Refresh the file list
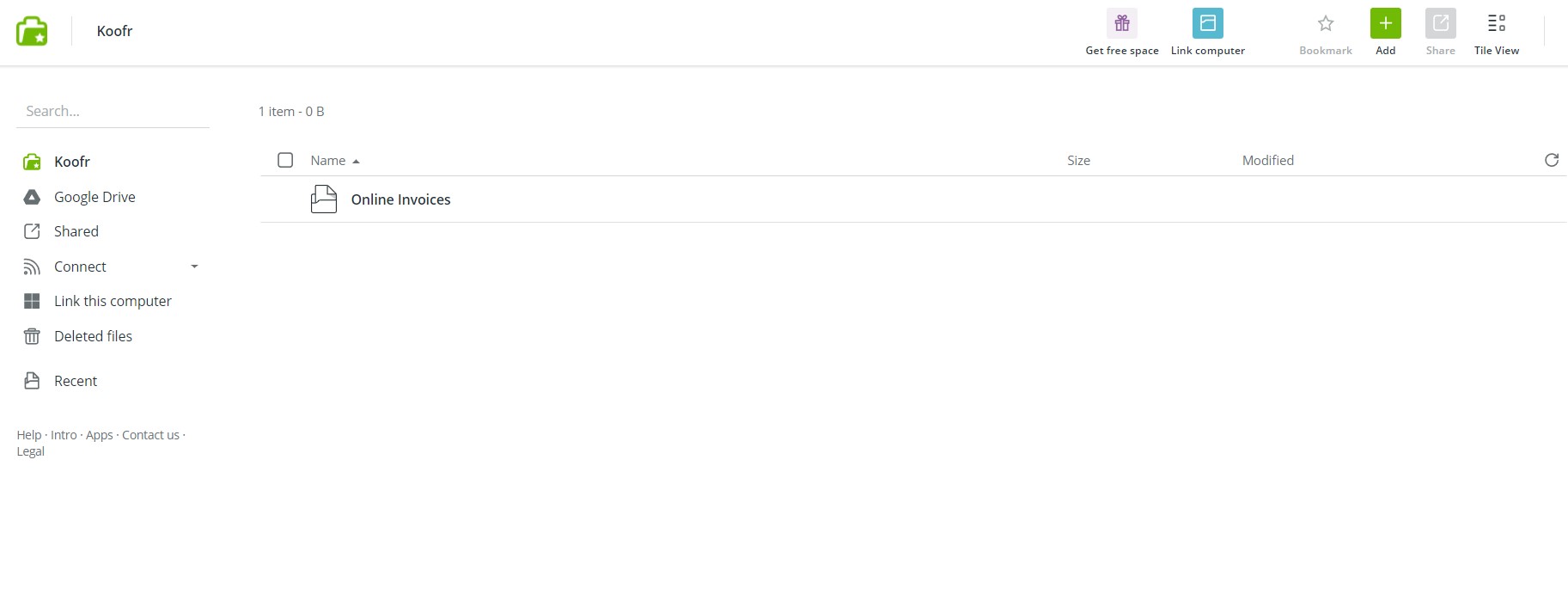 [x=1551, y=160]
